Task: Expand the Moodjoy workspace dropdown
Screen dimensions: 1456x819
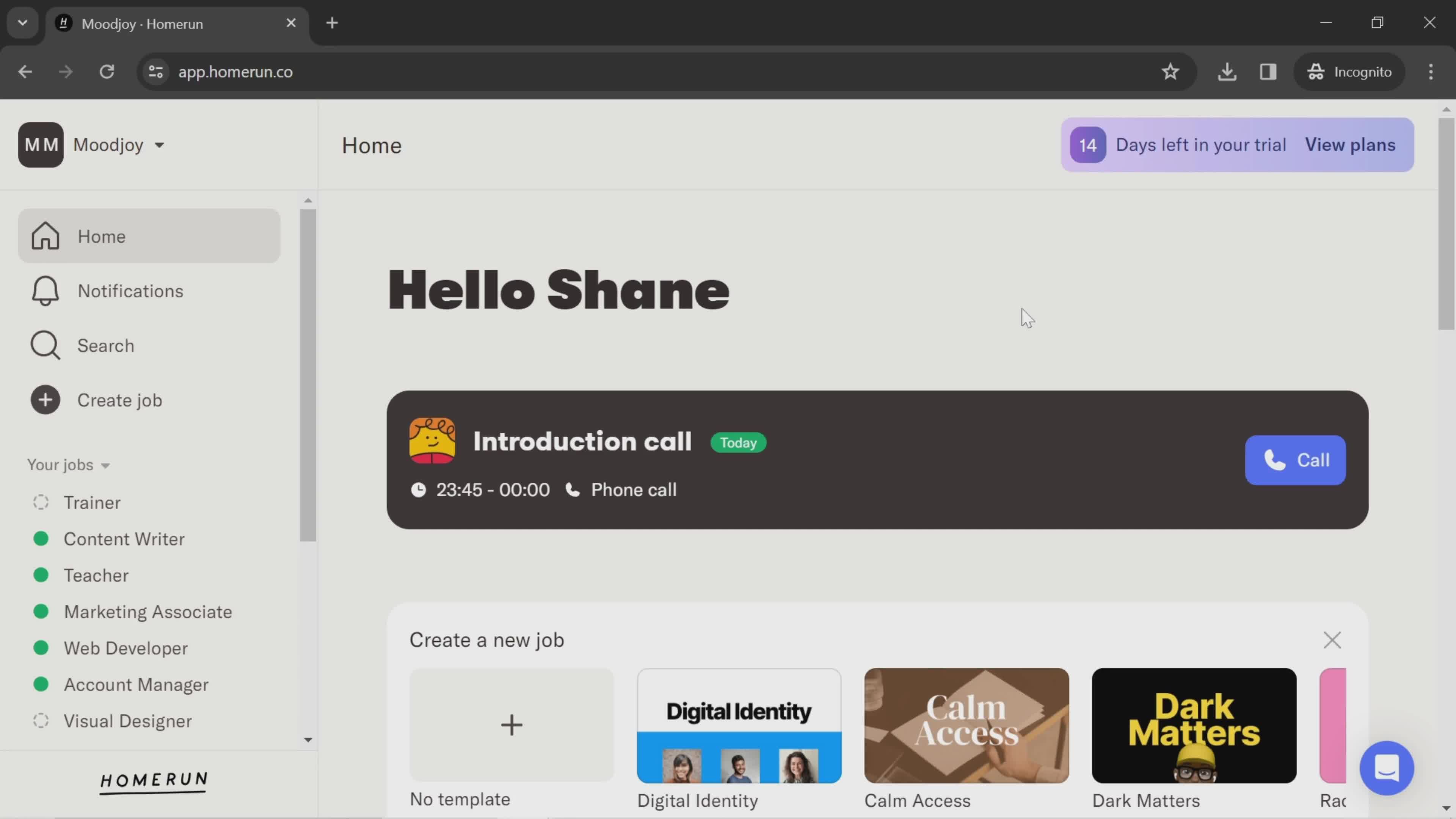Action: coord(160,144)
